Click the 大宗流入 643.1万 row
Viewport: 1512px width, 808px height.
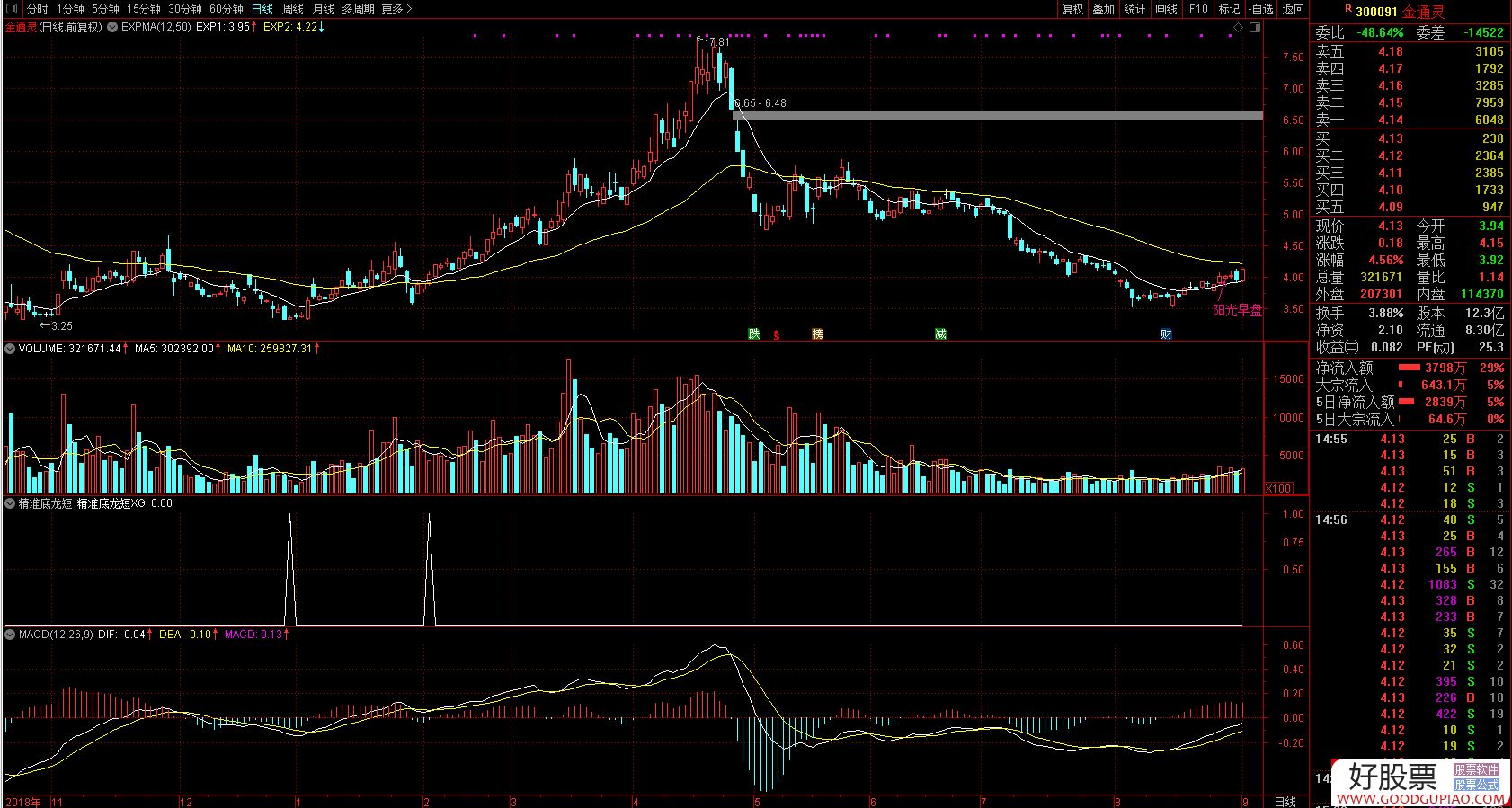pos(1410,385)
